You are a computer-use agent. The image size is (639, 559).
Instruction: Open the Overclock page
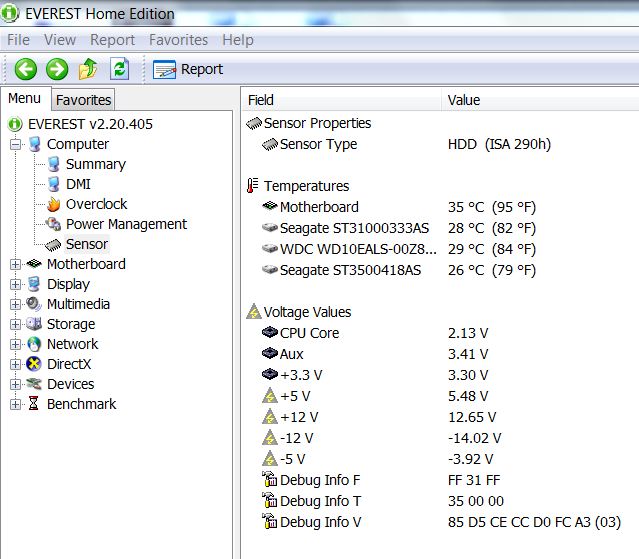[x=97, y=204]
